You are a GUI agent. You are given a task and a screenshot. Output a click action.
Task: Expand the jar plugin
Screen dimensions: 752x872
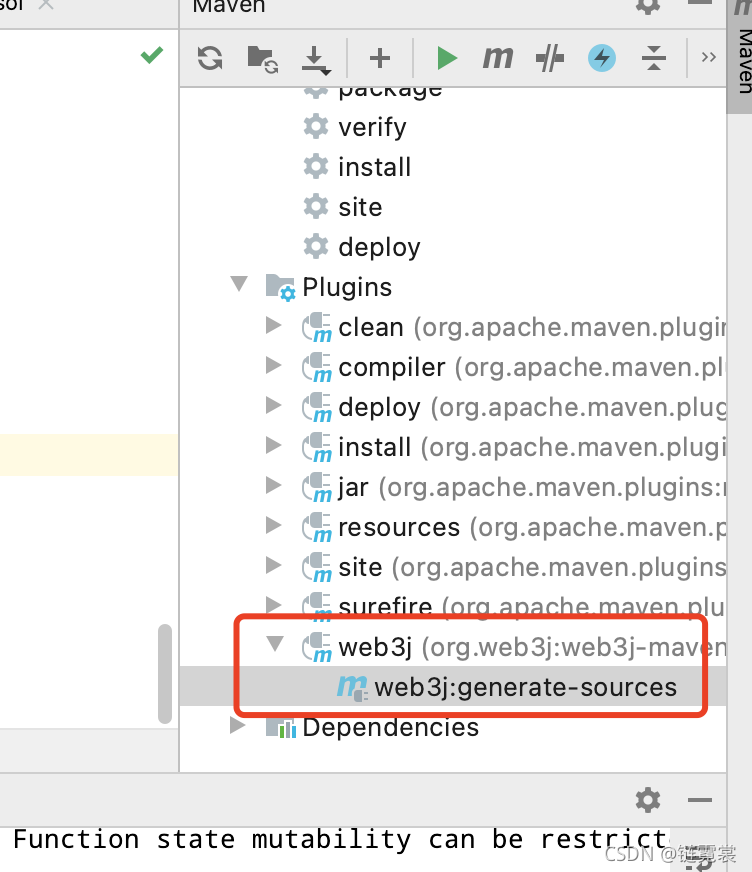tap(273, 485)
